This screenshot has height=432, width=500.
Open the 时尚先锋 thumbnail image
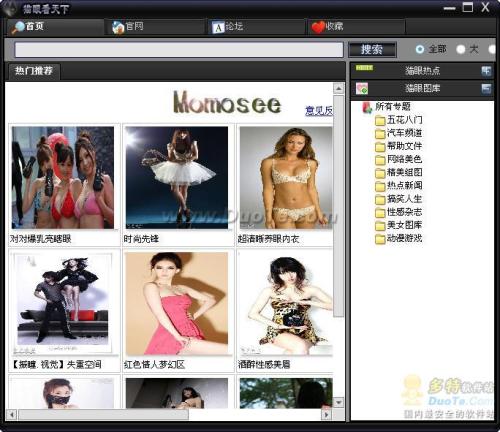(x=177, y=178)
